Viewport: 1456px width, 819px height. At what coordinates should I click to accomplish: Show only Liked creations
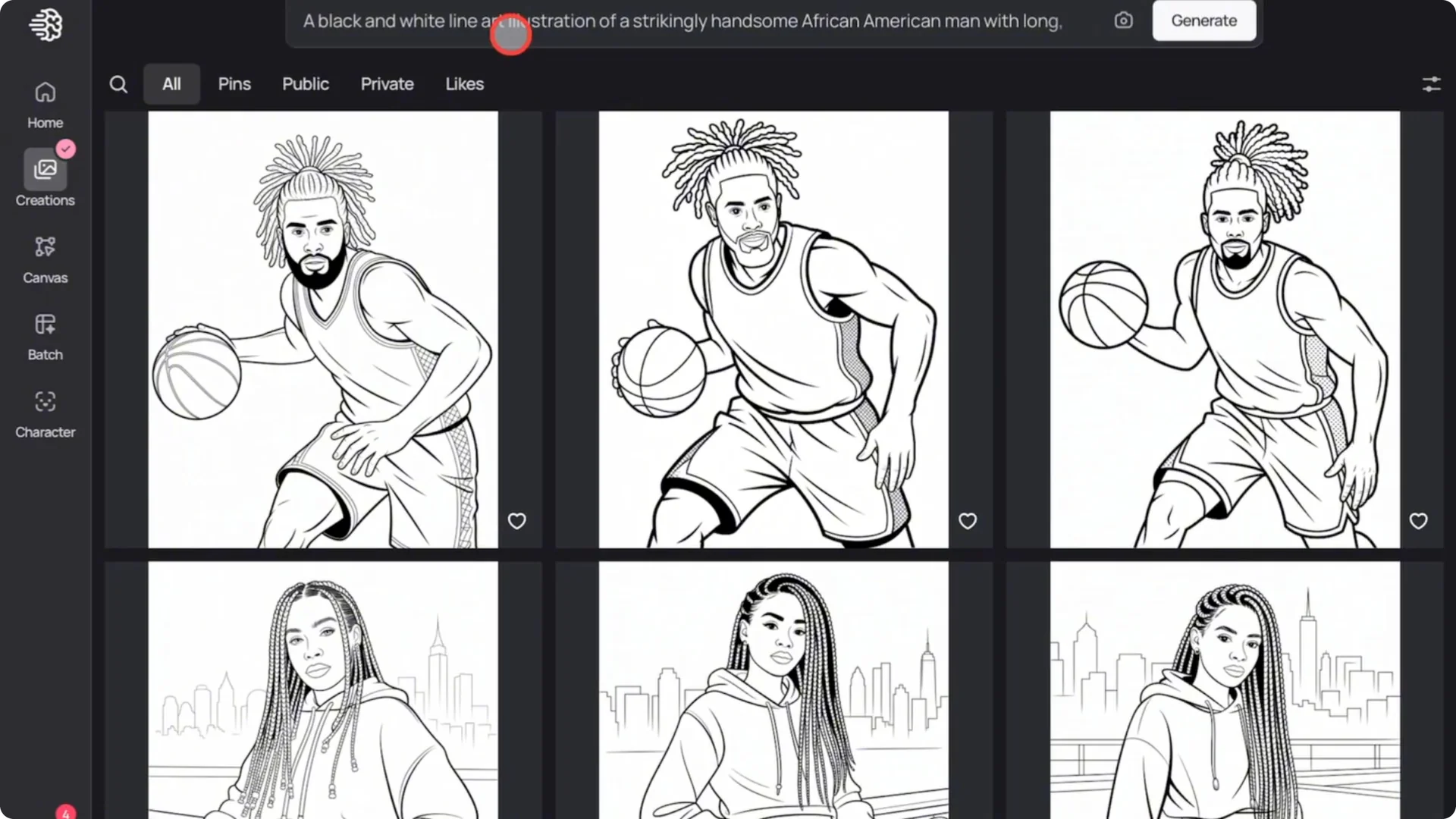tap(464, 84)
